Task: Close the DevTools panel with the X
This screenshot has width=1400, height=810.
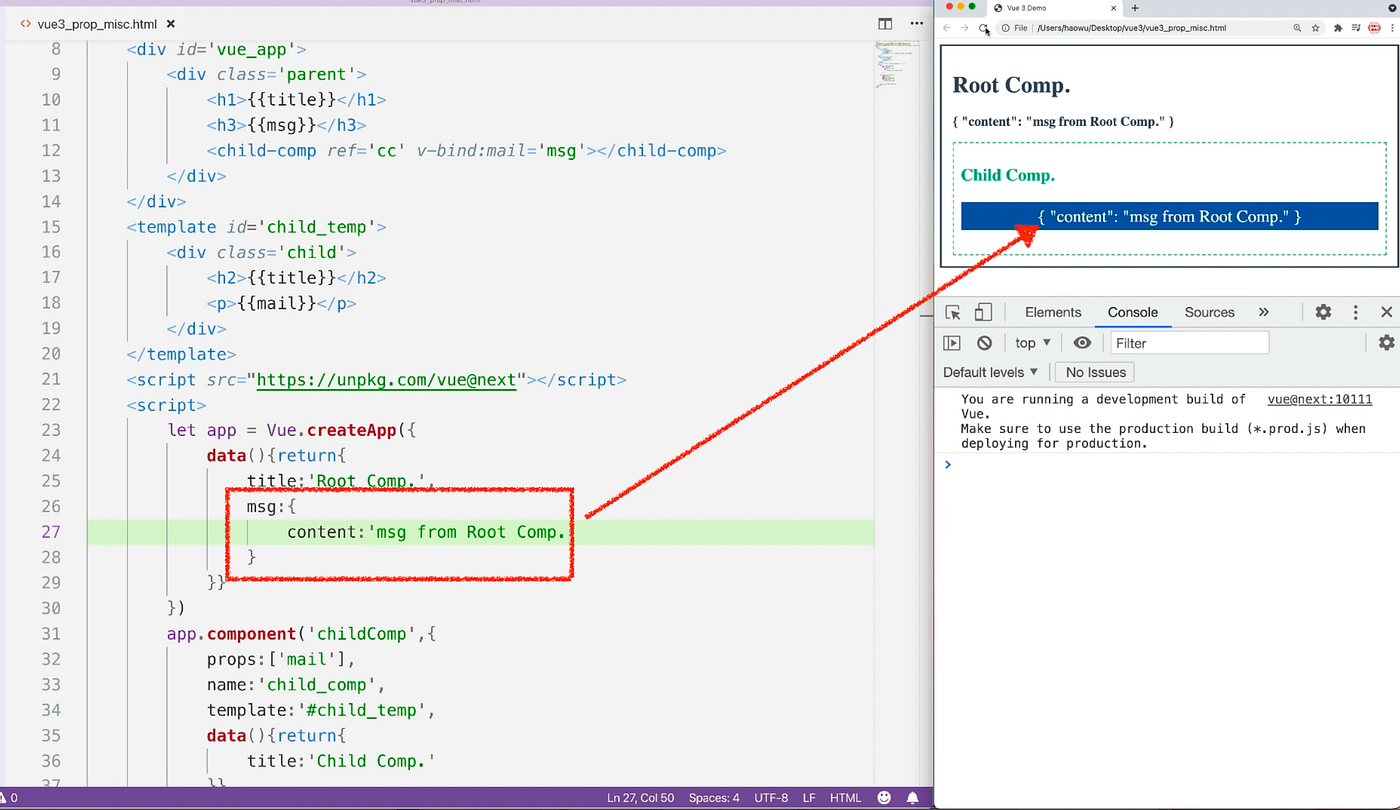Action: [1386, 312]
